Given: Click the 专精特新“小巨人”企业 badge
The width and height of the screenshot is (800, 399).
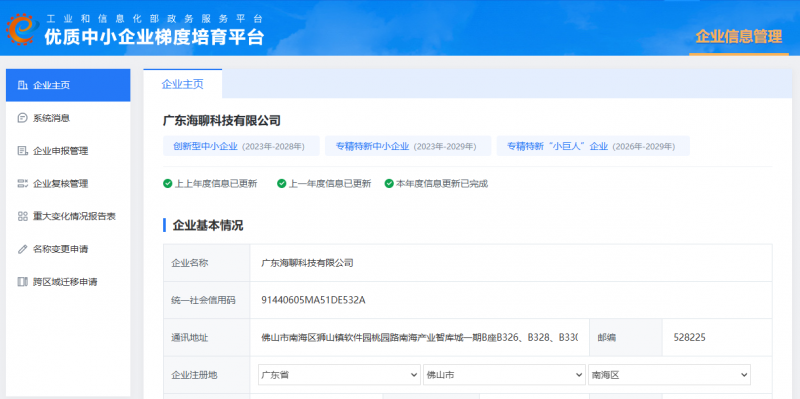Looking at the screenshot, I should tap(593, 146).
